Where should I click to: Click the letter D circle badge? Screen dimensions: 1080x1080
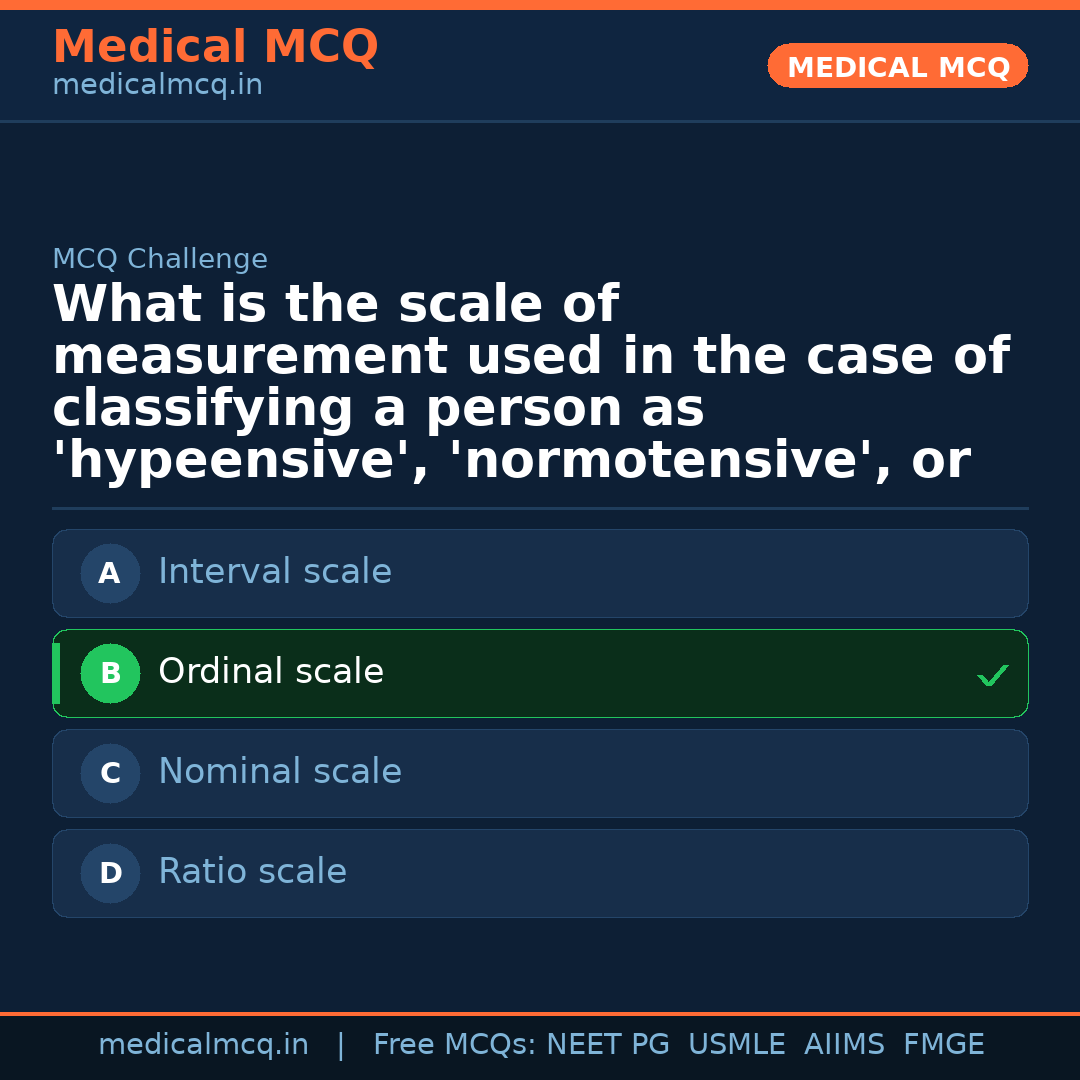click(x=110, y=874)
